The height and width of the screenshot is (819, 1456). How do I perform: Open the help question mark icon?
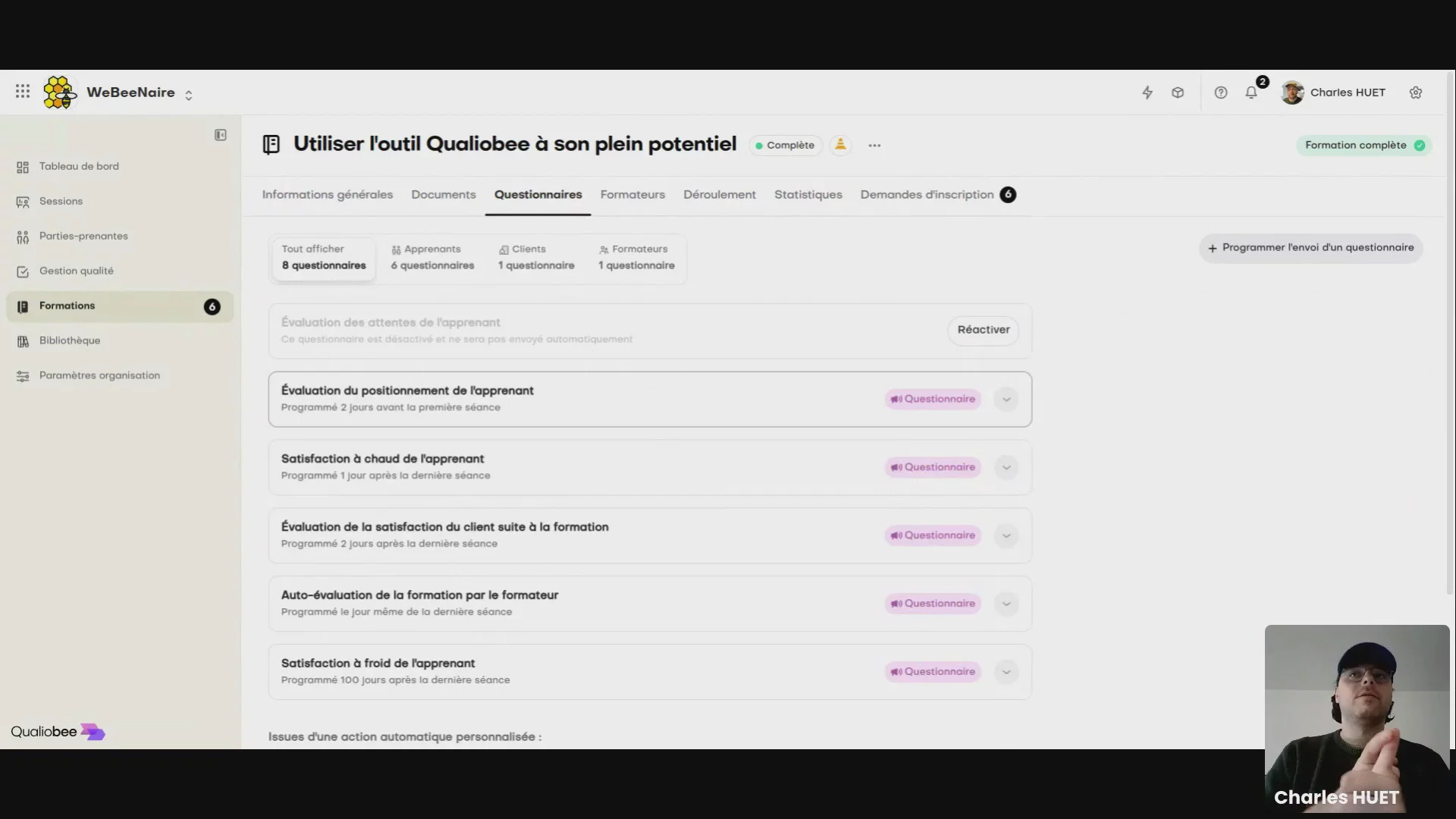(x=1221, y=93)
